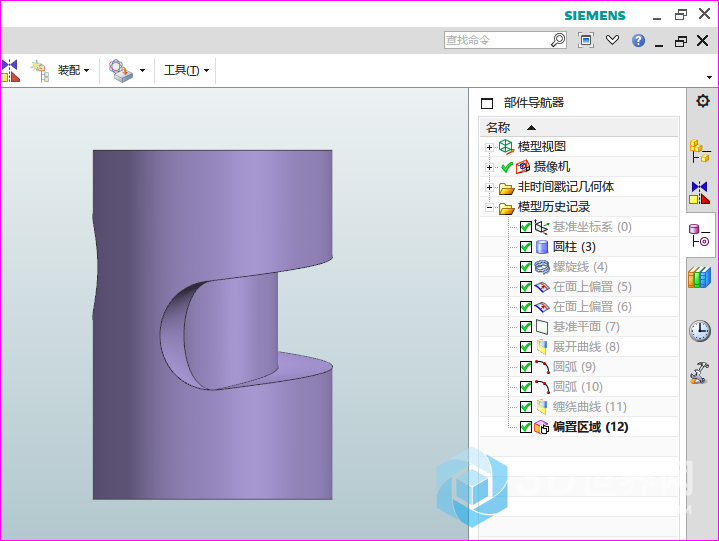Click the 在面上偏置 (5) feature icon
Screen dimensions: 719x541
click(542, 287)
